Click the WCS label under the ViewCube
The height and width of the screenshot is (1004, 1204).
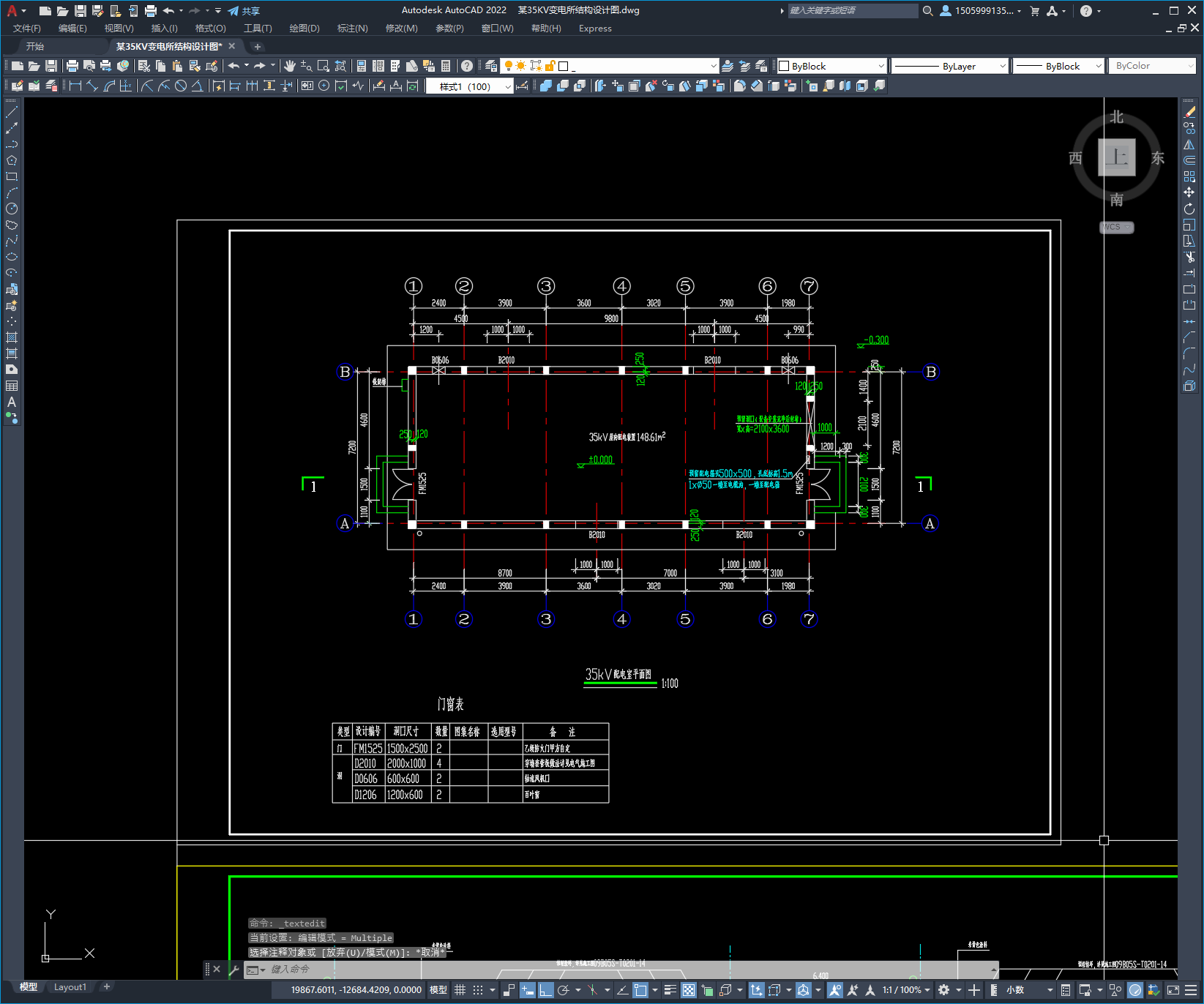tap(1116, 228)
